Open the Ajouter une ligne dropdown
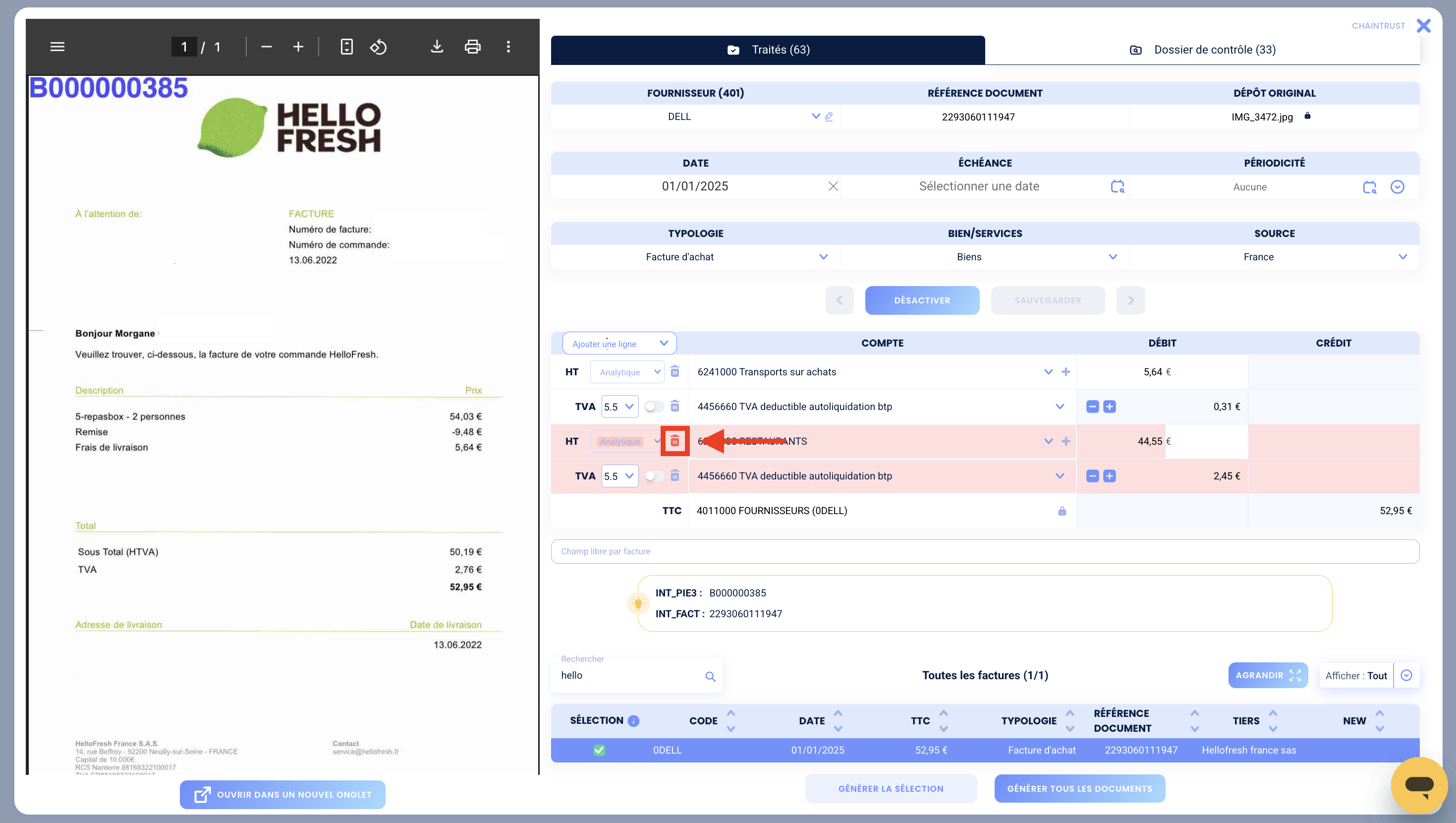 (619, 344)
